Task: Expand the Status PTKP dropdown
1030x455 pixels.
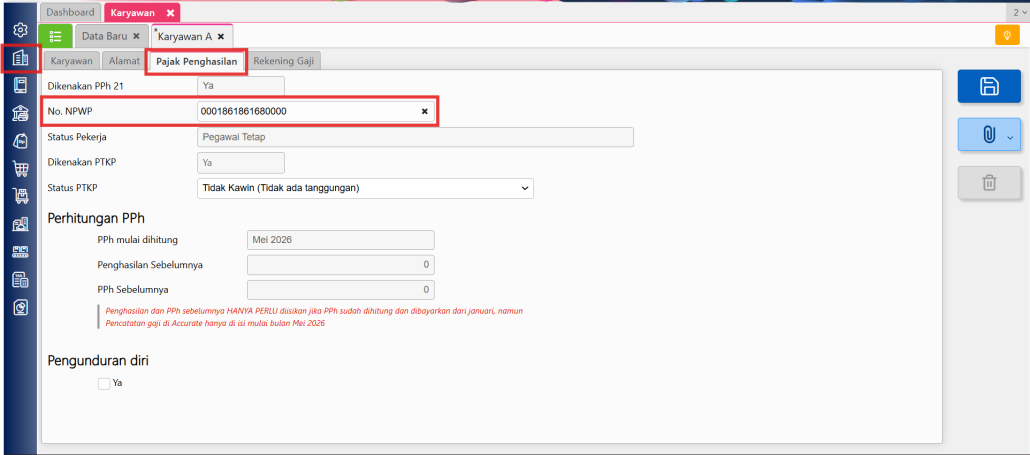Action: tap(365, 188)
